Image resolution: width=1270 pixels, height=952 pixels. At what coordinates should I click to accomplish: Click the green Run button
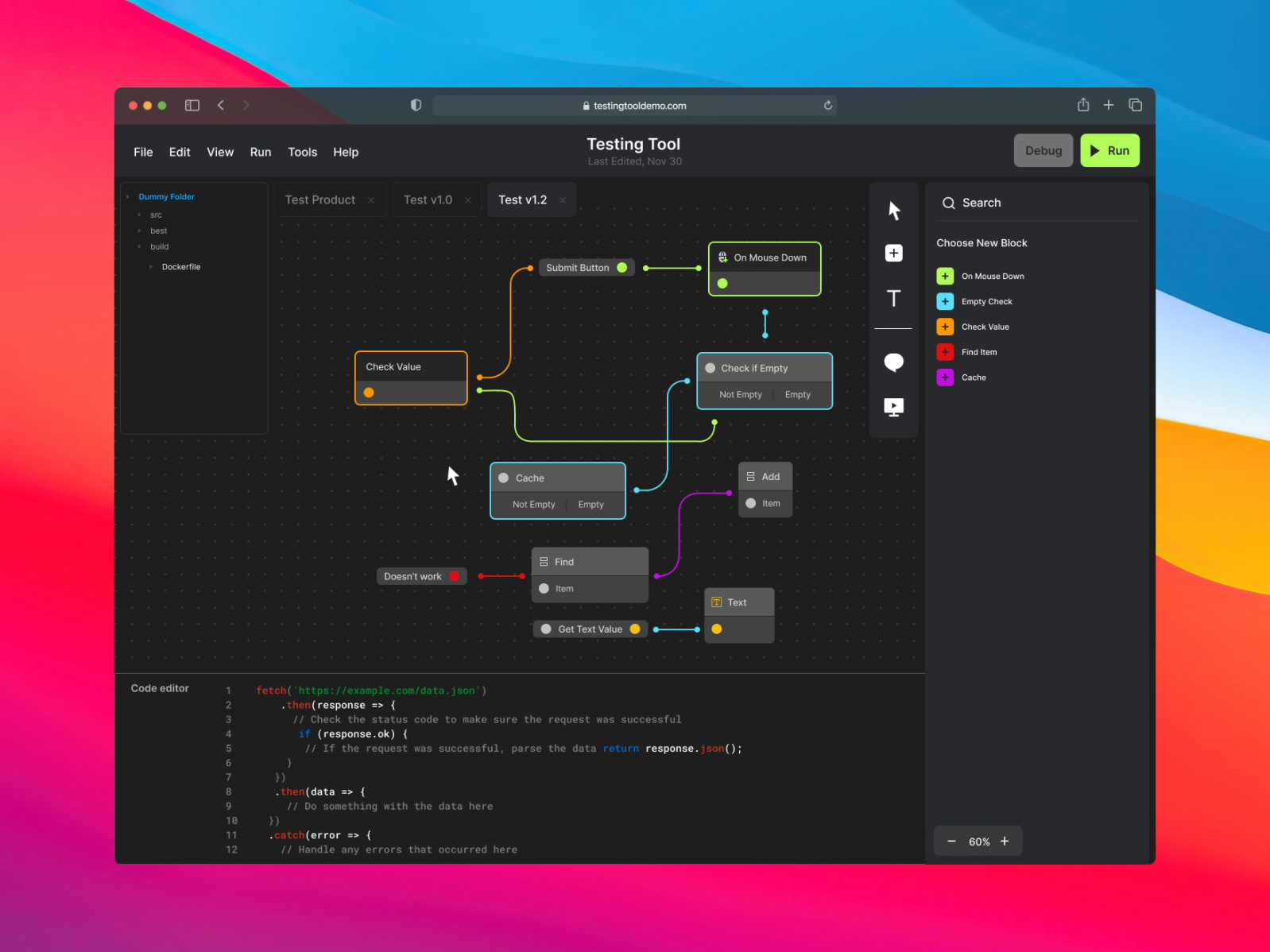point(1110,150)
